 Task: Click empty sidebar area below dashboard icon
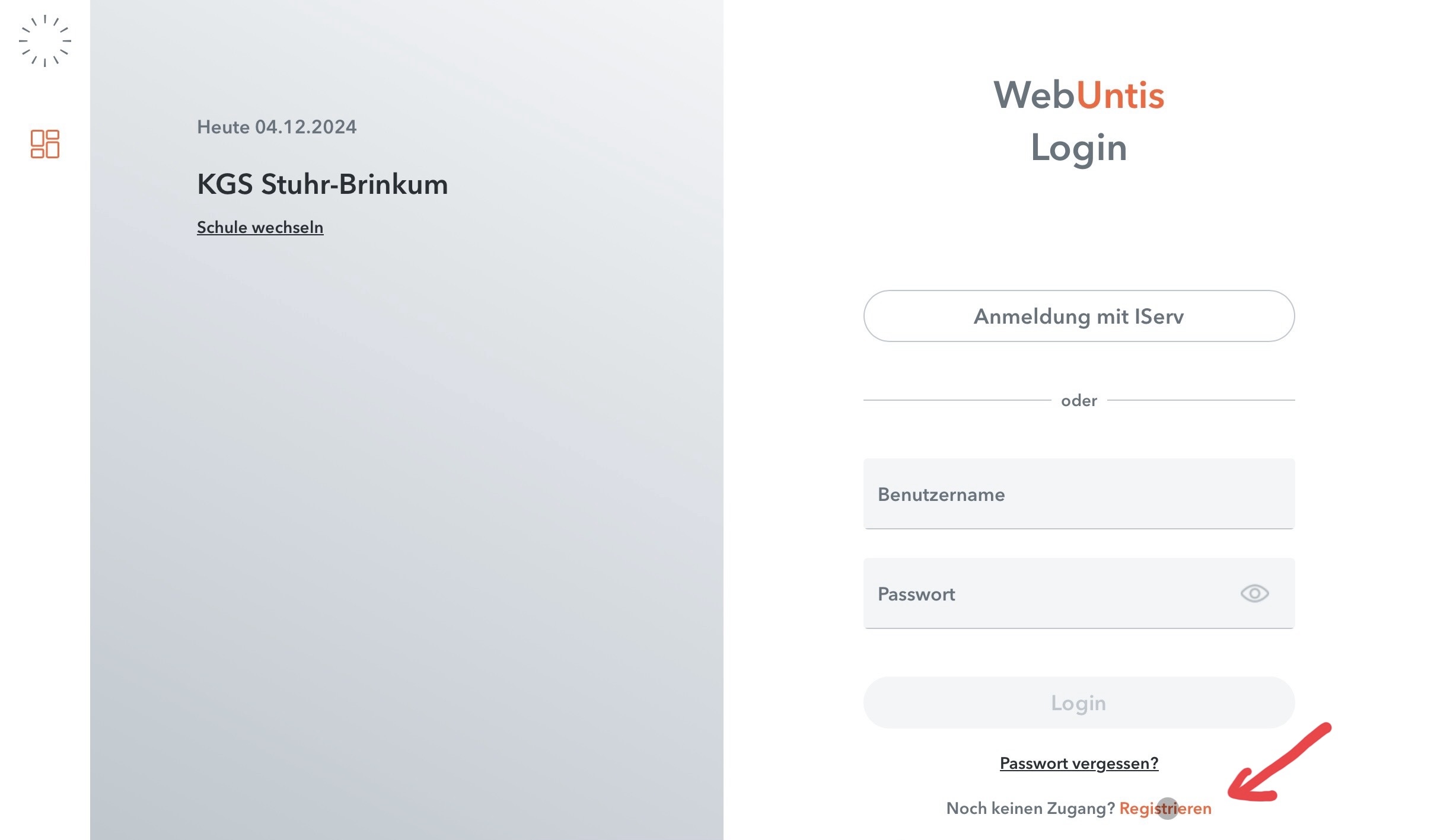45,474
